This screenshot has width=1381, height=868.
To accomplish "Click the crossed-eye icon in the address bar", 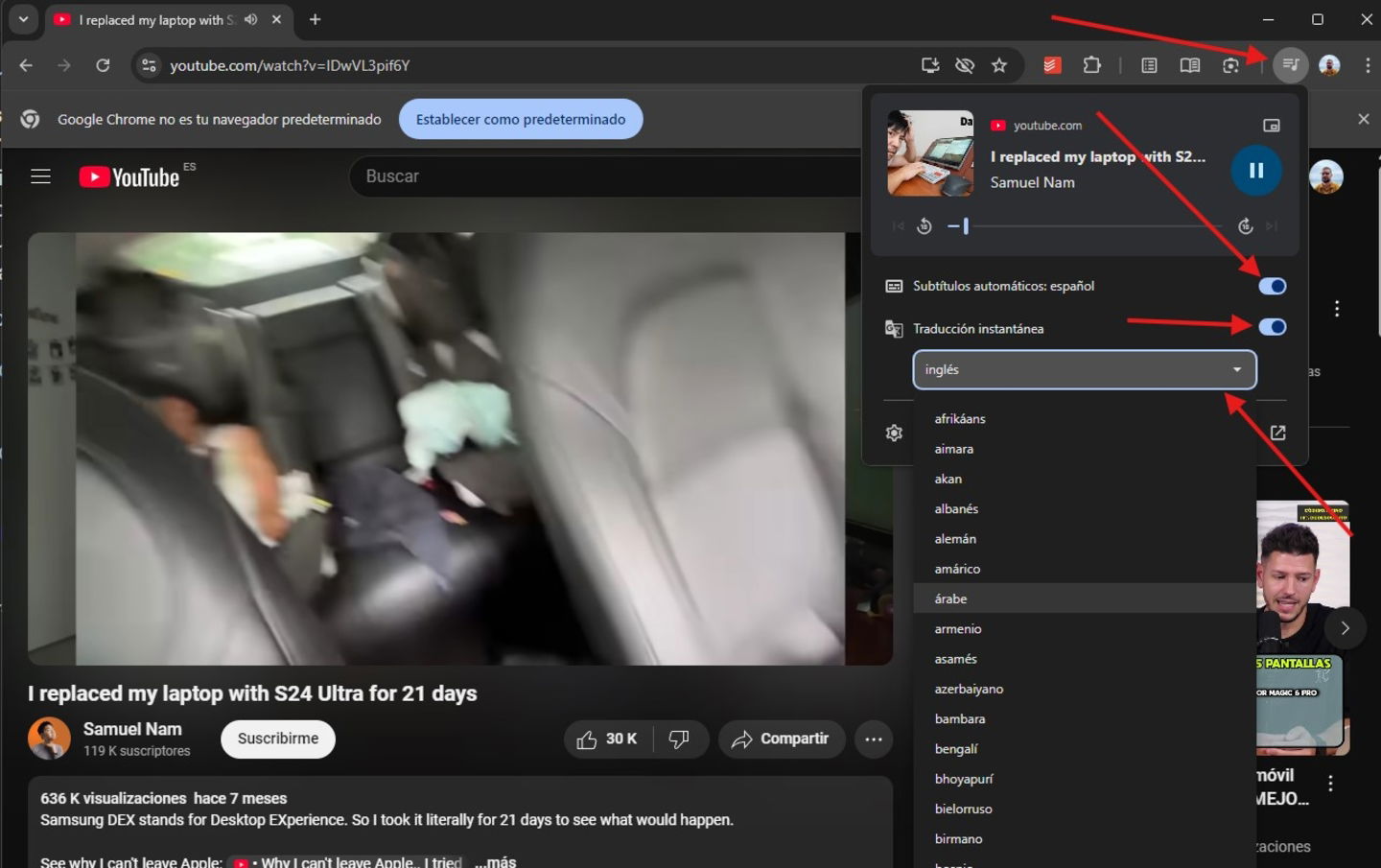I will click(965, 65).
